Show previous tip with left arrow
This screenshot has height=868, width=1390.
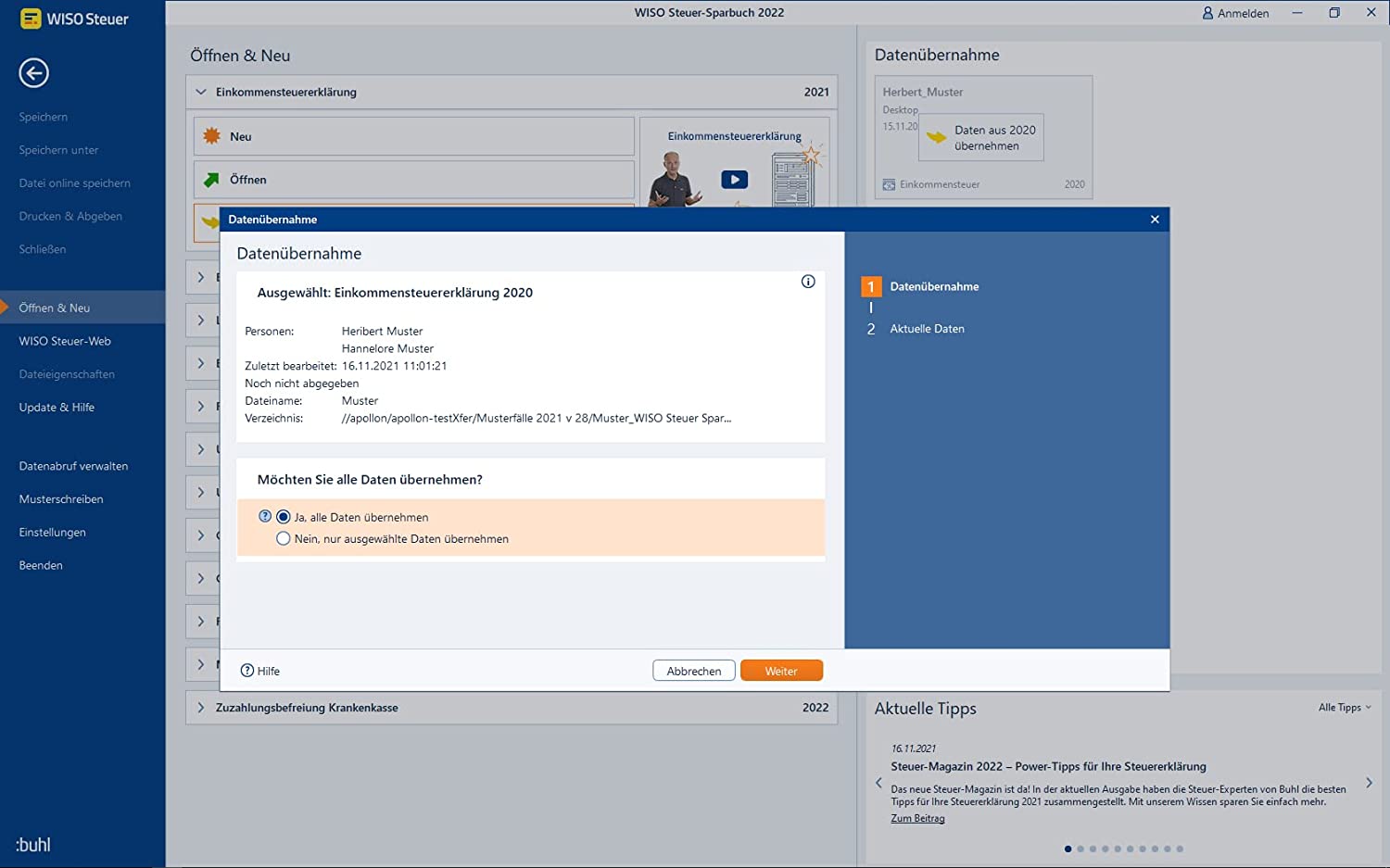pos(879,783)
